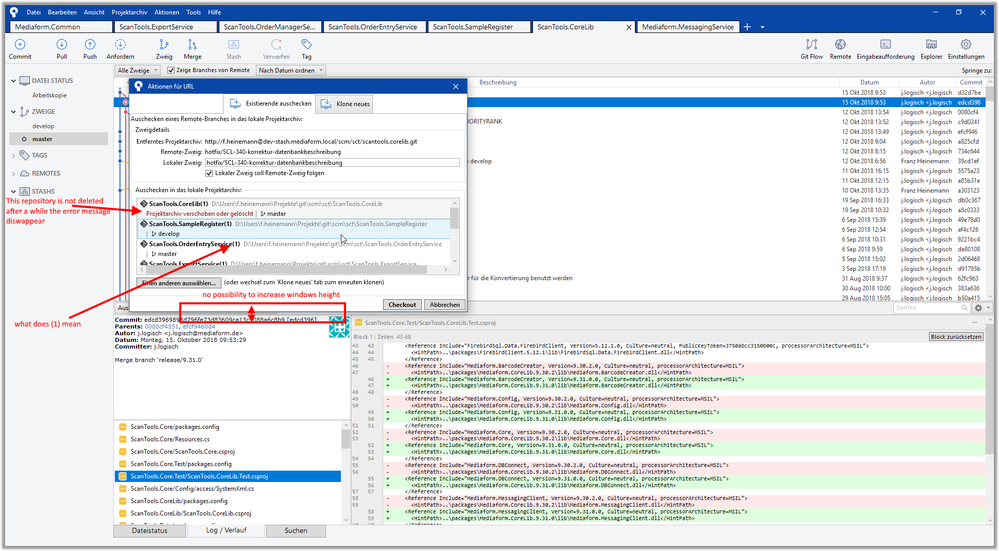This screenshot has width=999, height=551.
Task: Expand the TAGS section
Action: (13, 155)
